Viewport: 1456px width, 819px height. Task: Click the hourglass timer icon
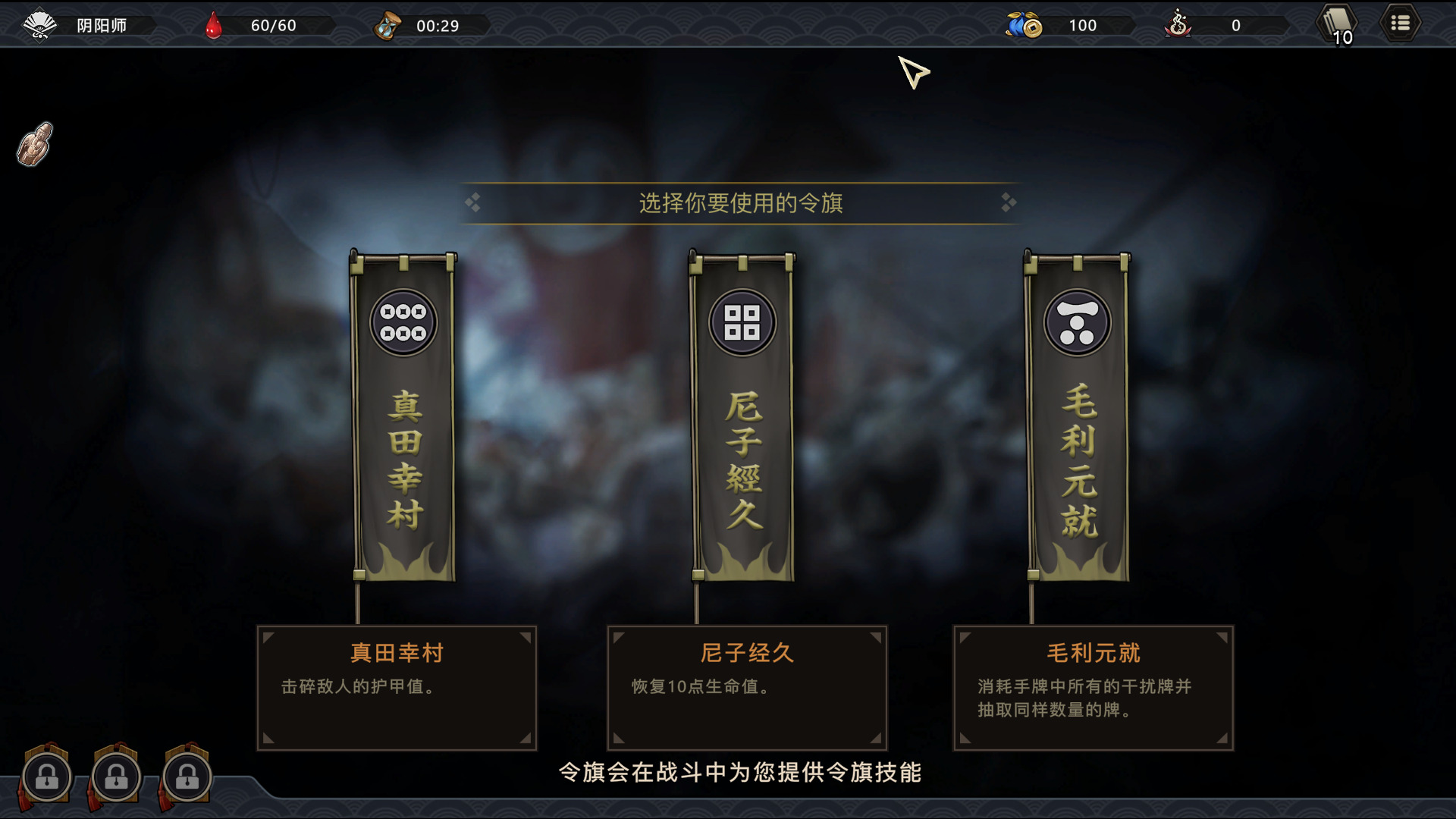tap(387, 25)
